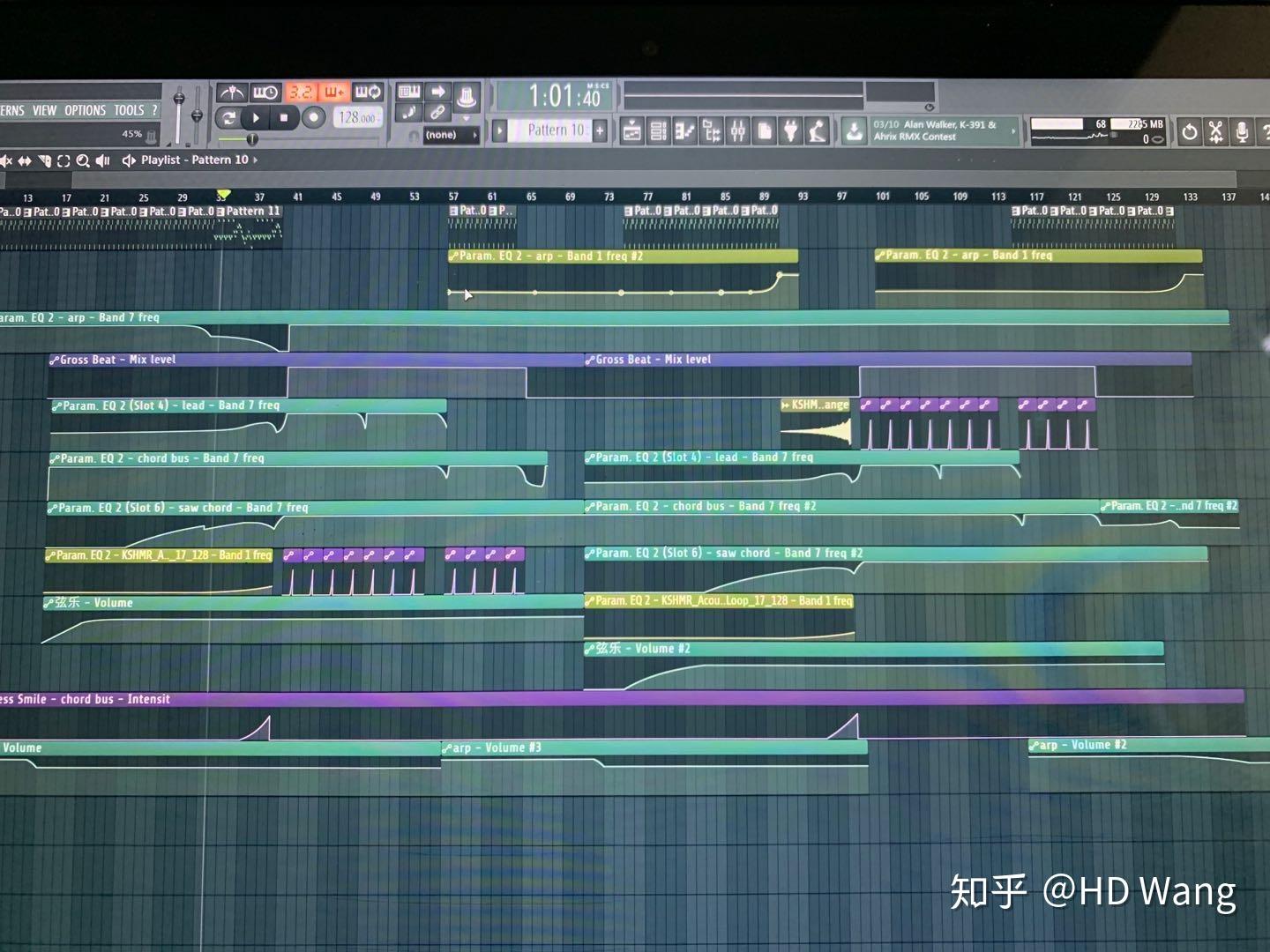Select the zoom magnifier in the playlist toolbar
The image size is (1270, 952).
tap(83, 160)
